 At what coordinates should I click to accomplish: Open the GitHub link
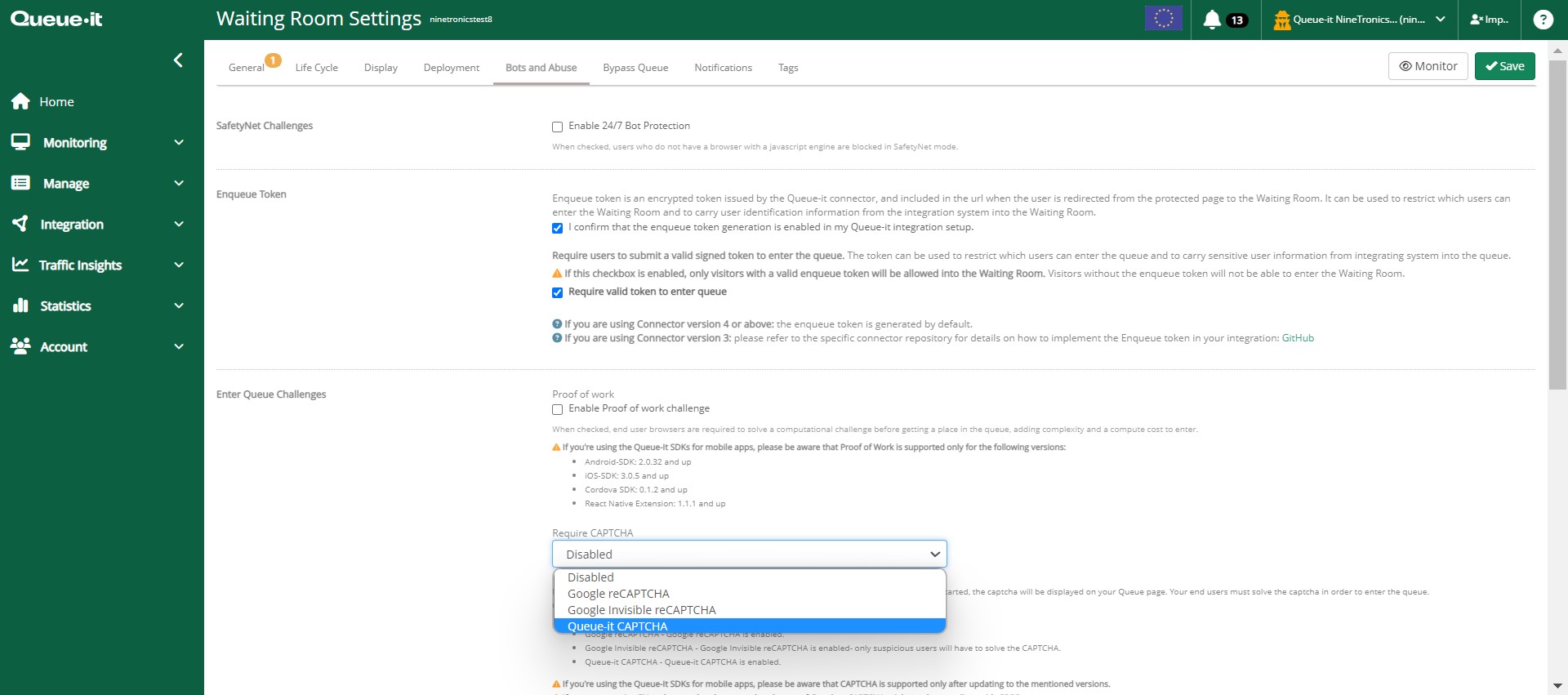(x=1298, y=338)
